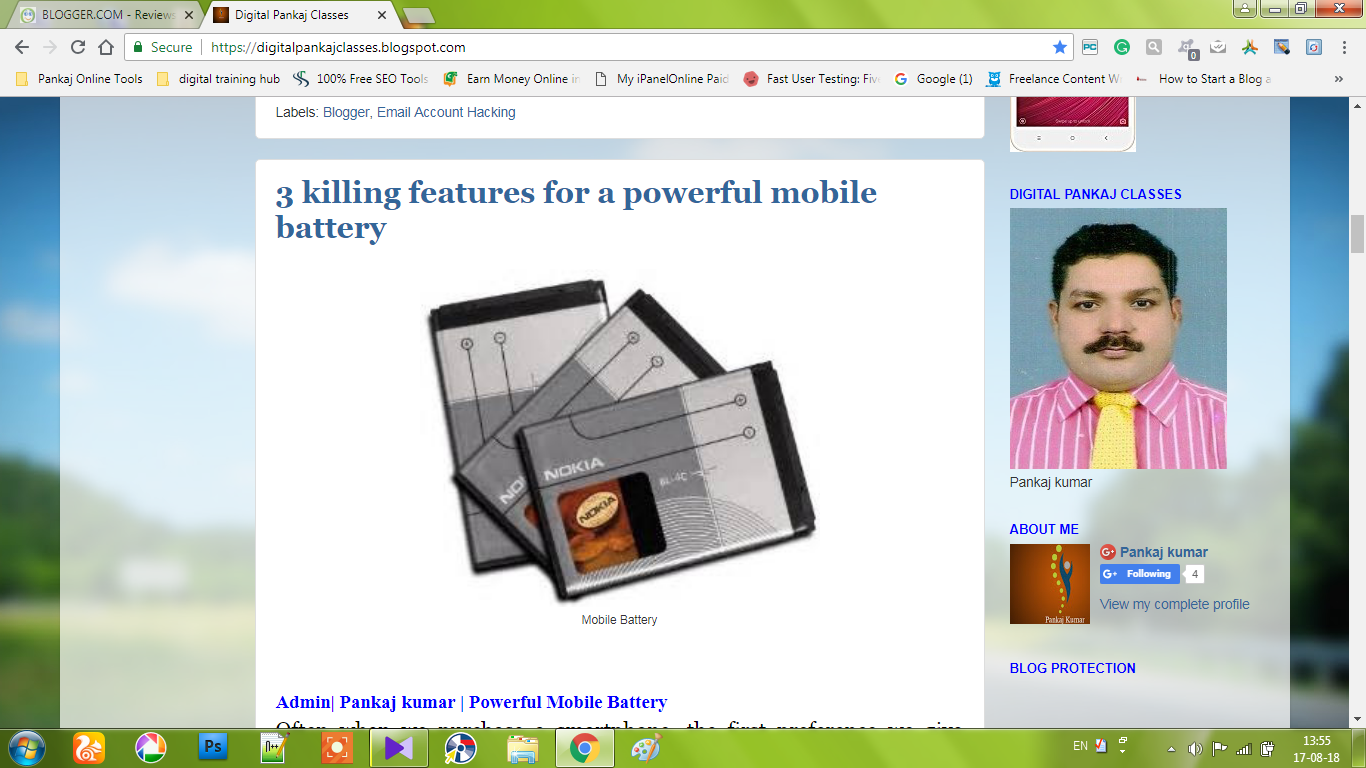Open the How to Start a Blog bookmark
Image resolution: width=1366 pixels, height=768 pixels.
(x=1204, y=78)
